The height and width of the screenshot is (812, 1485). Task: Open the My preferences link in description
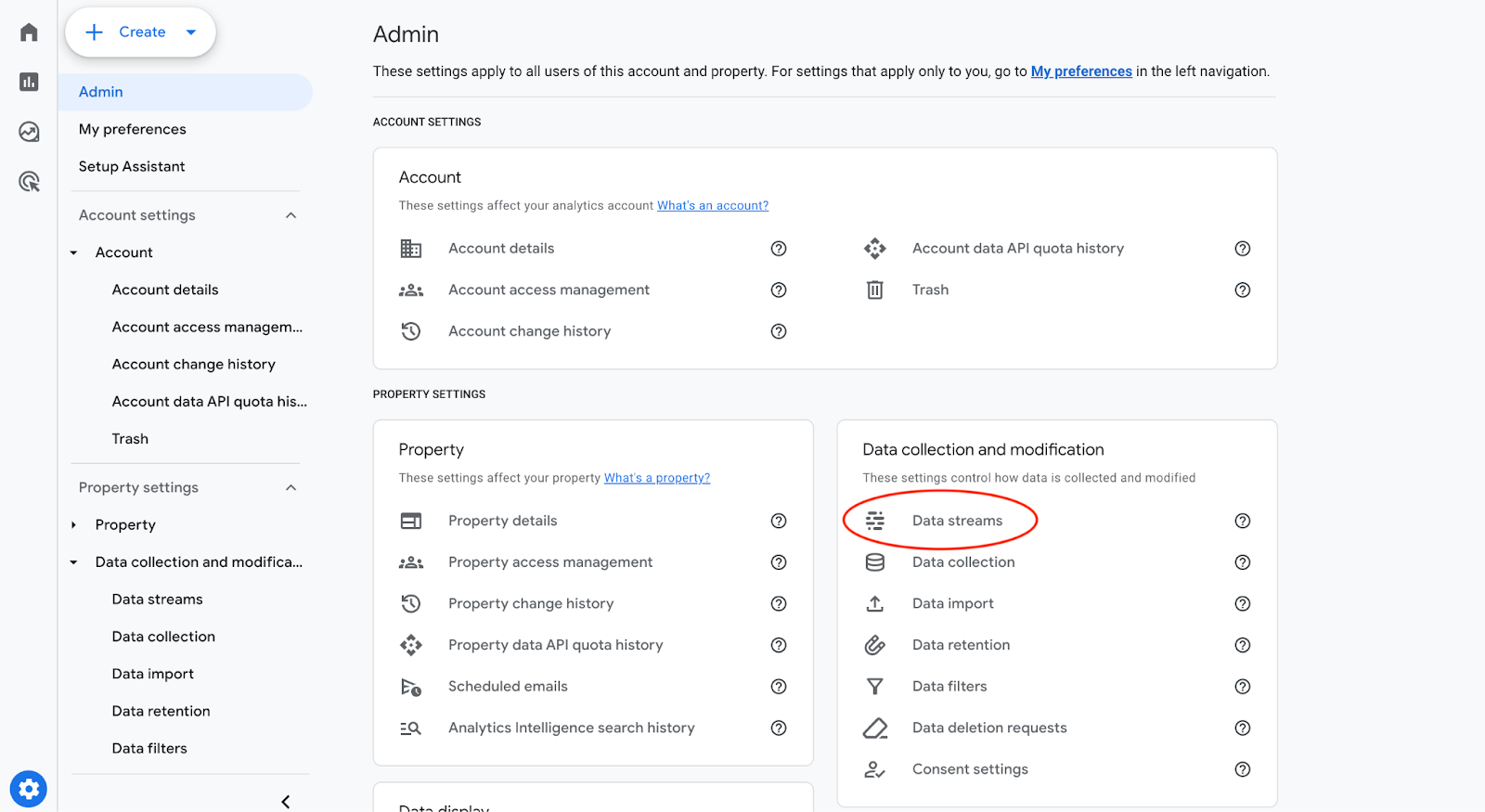1081,71
